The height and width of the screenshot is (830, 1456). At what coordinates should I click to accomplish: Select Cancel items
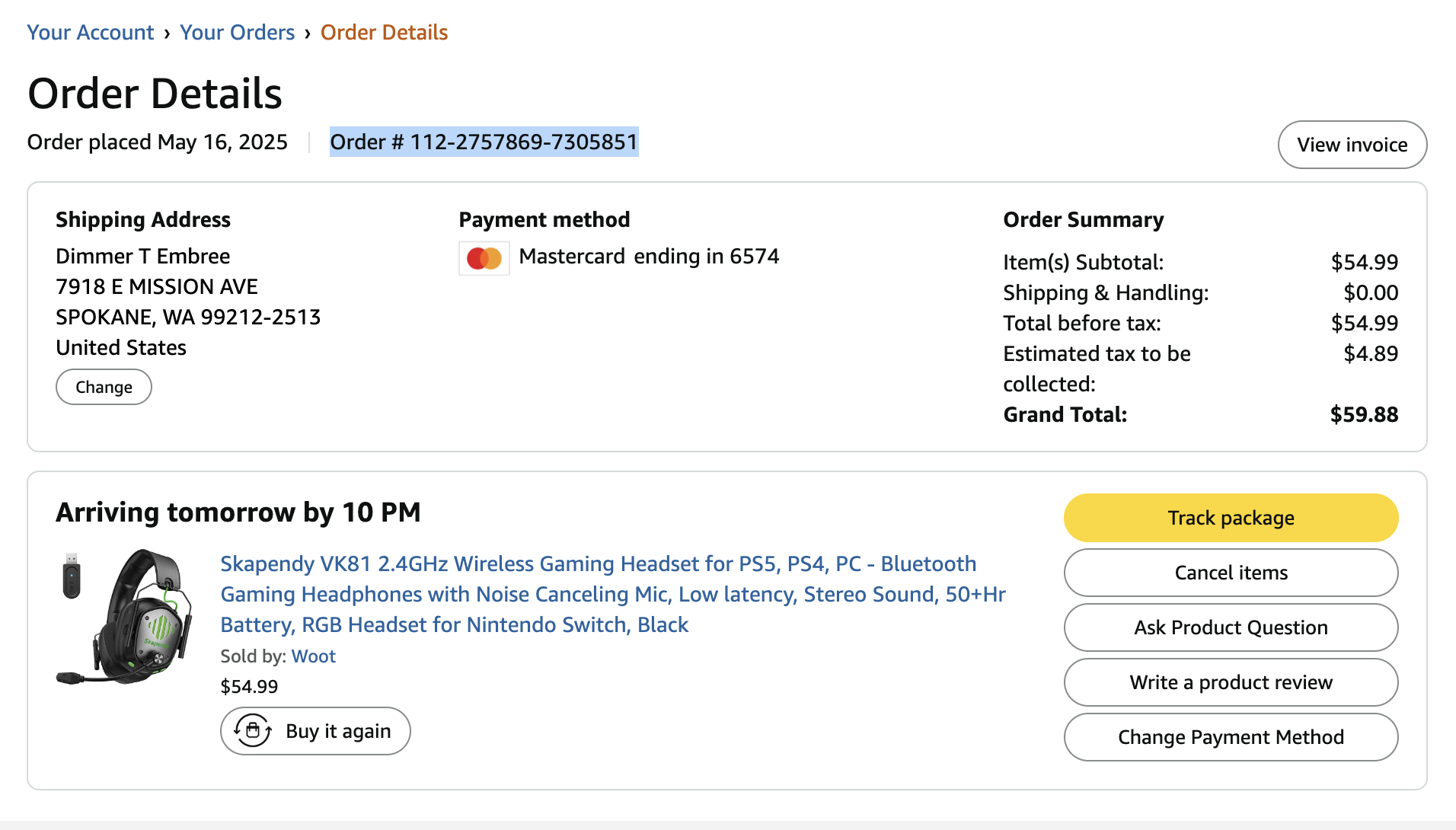tap(1231, 573)
